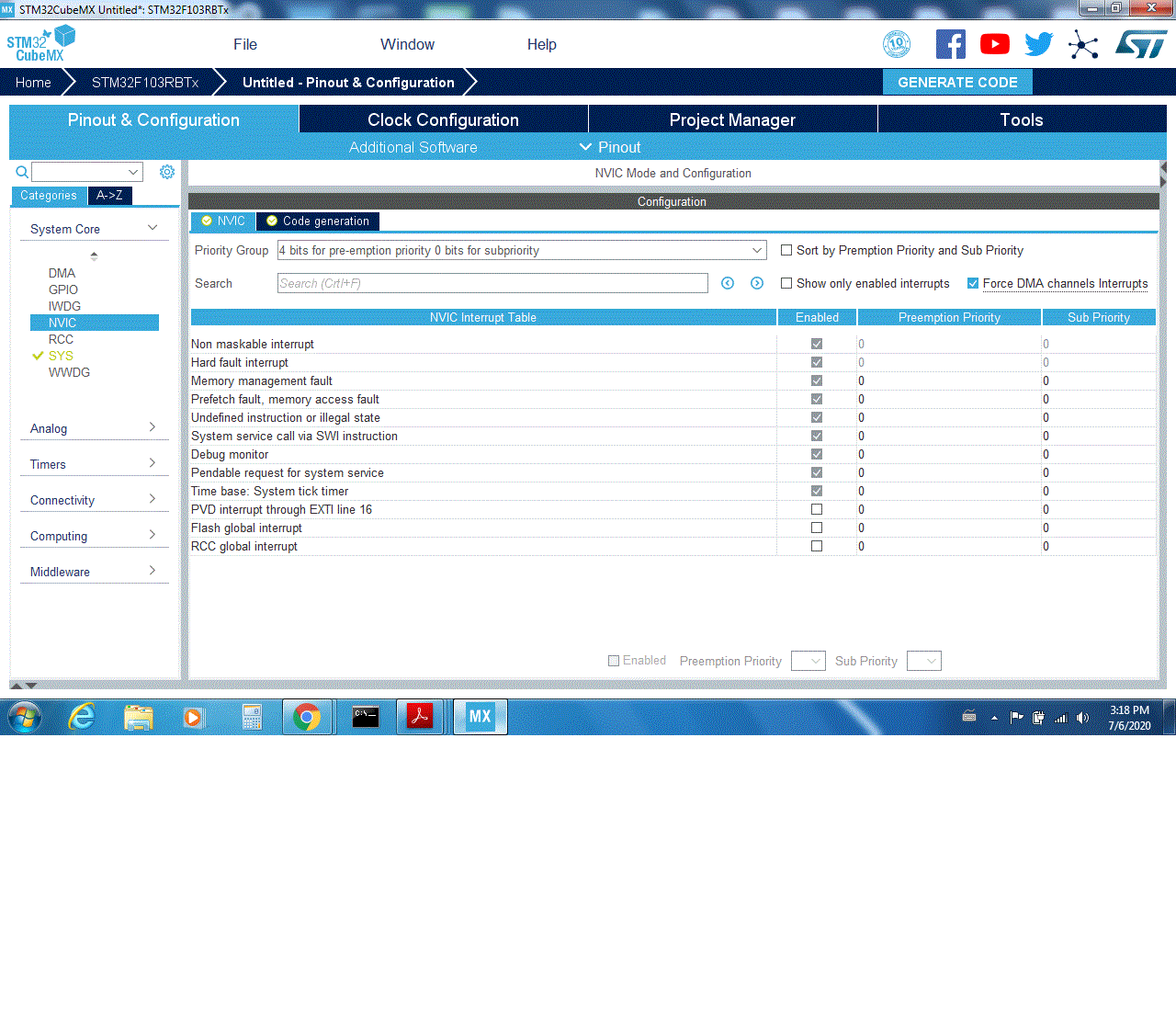Image resolution: width=1176 pixels, height=1033 pixels.
Task: Click STM32F103RBTx breadcrumb
Action: coord(145,82)
